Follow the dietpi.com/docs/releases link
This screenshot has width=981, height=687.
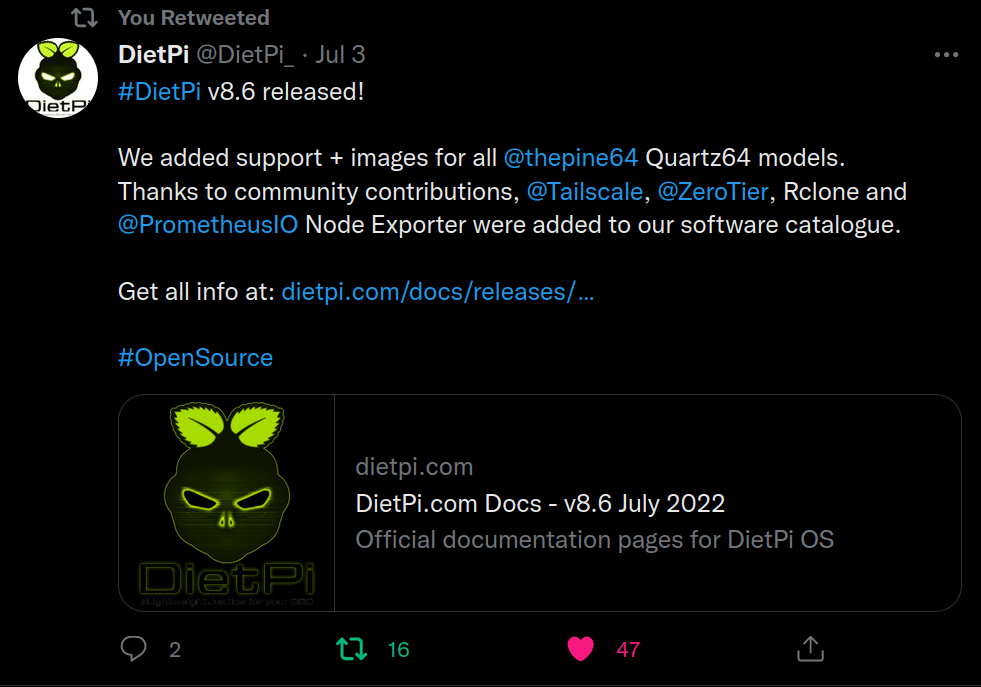click(x=438, y=292)
